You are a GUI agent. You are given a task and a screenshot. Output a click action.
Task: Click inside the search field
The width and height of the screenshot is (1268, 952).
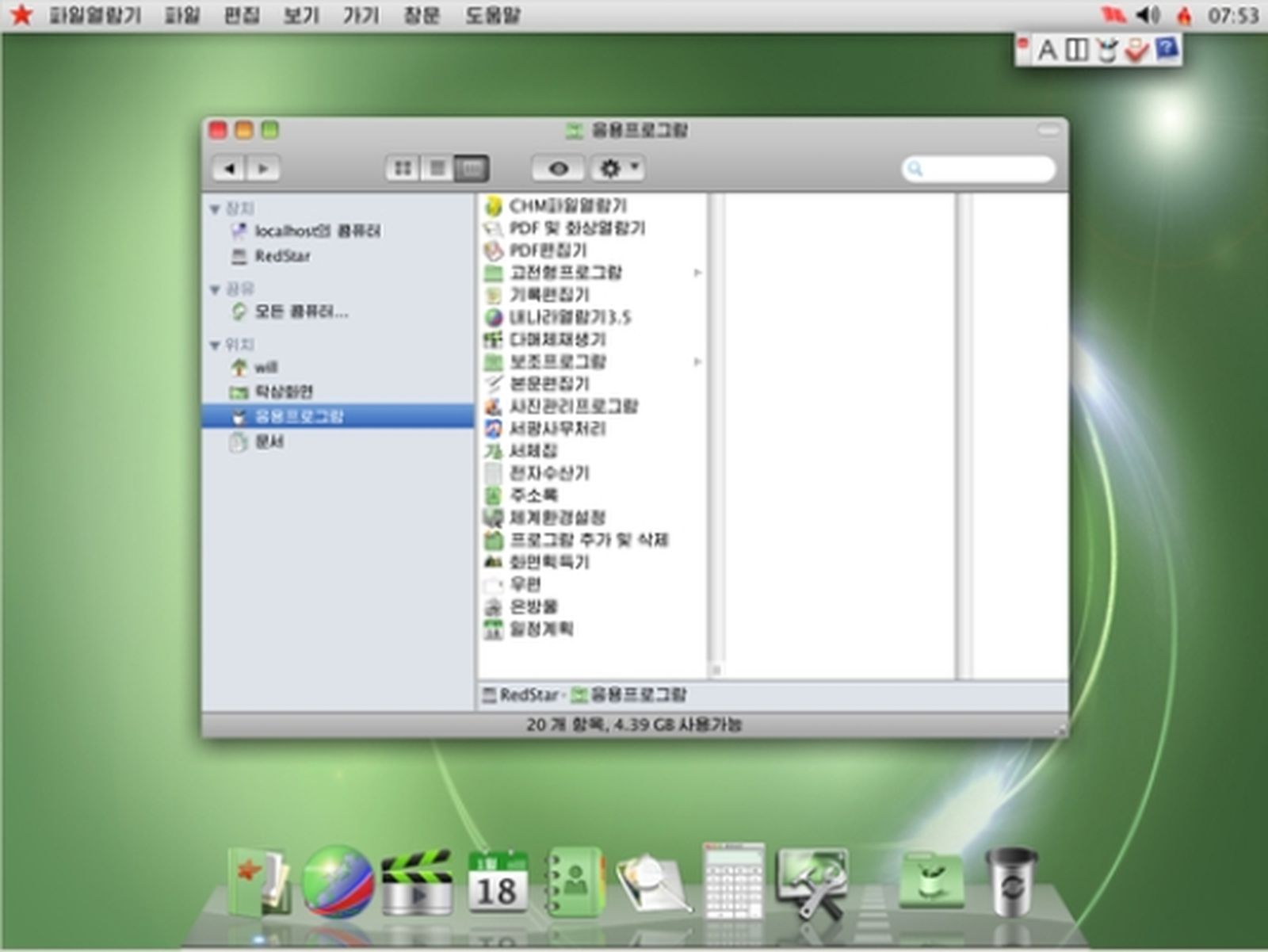point(979,169)
